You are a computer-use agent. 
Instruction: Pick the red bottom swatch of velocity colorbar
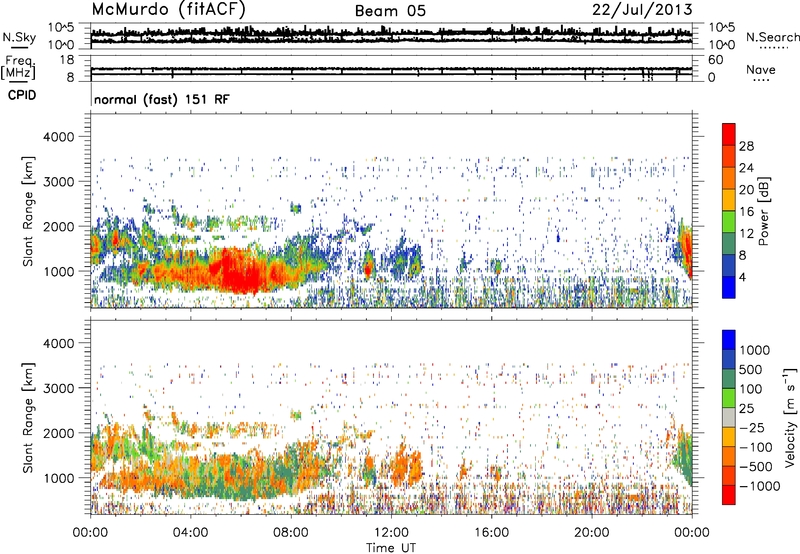pos(729,495)
